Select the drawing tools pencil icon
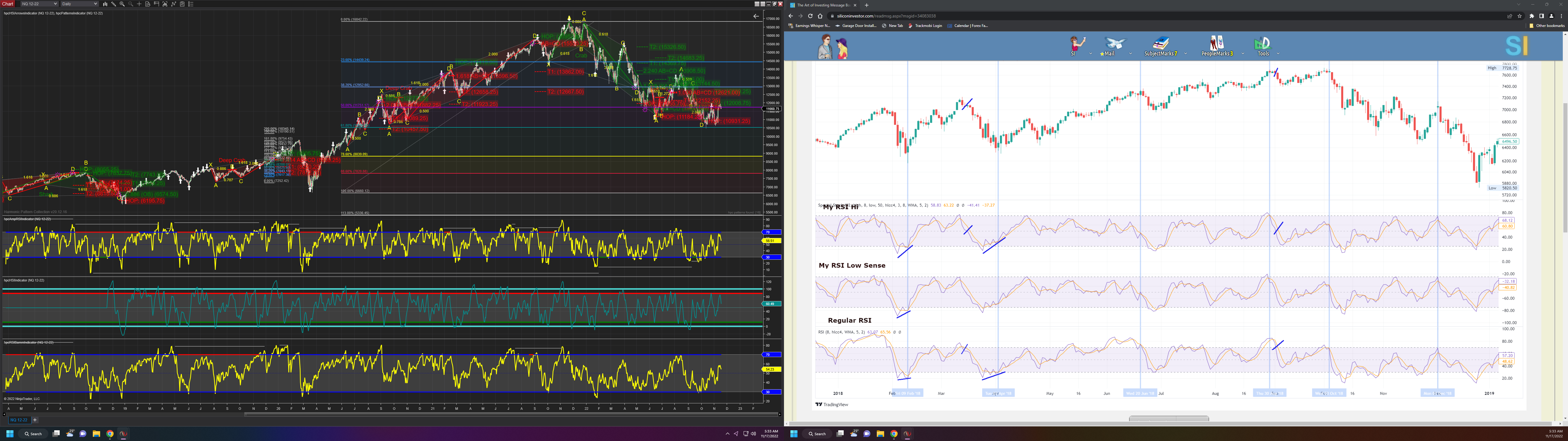1568x441 pixels. [x=114, y=4]
